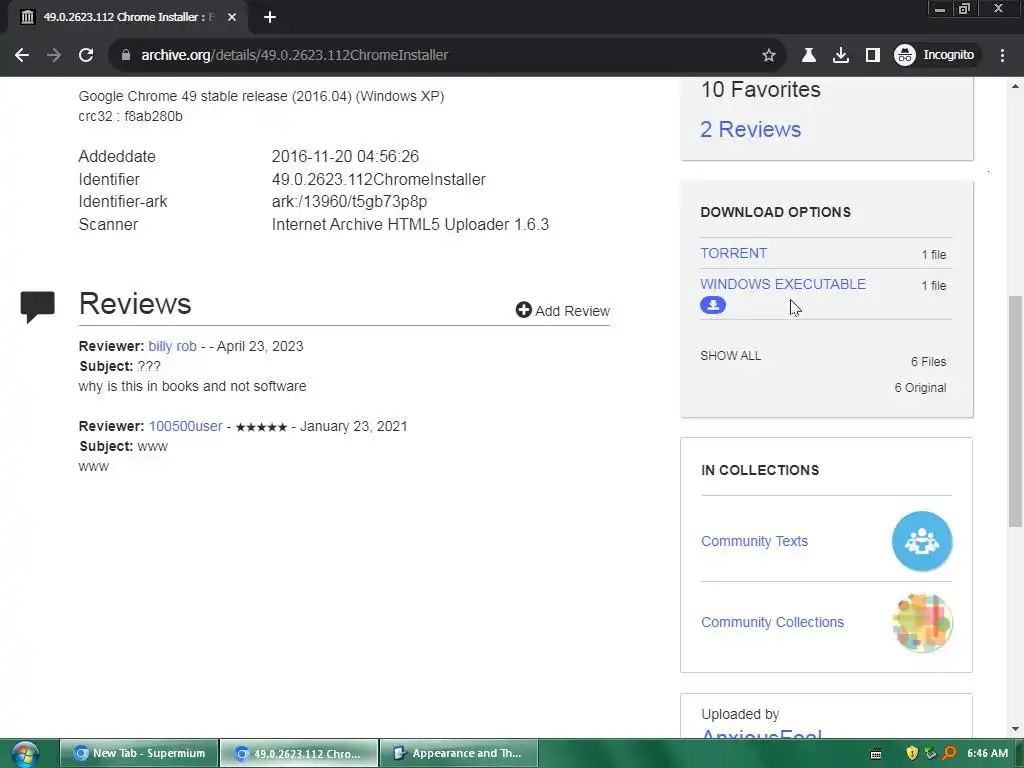Click the scrollbar down arrow
The width and height of the screenshot is (1024, 768).
click(x=1015, y=729)
